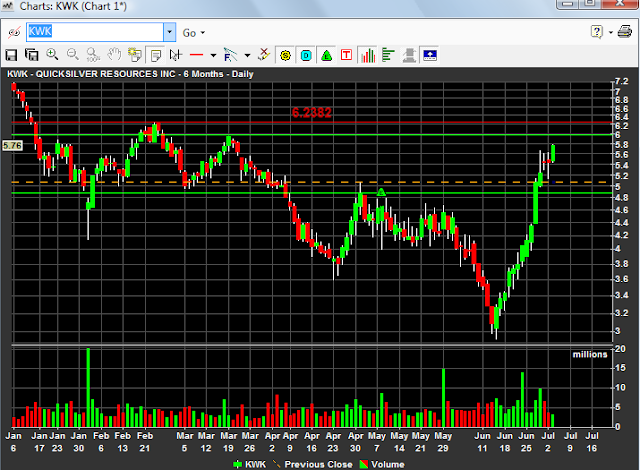Screen dimensions: 640x470
Task: Toggle the yellow S splits marker
Action: click(285, 55)
